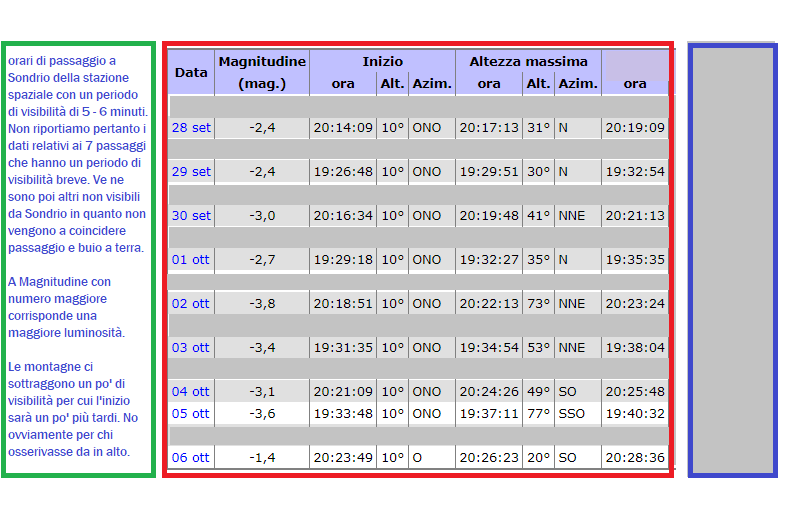
Task: Select the 73° altitude cell
Action: click(538, 304)
